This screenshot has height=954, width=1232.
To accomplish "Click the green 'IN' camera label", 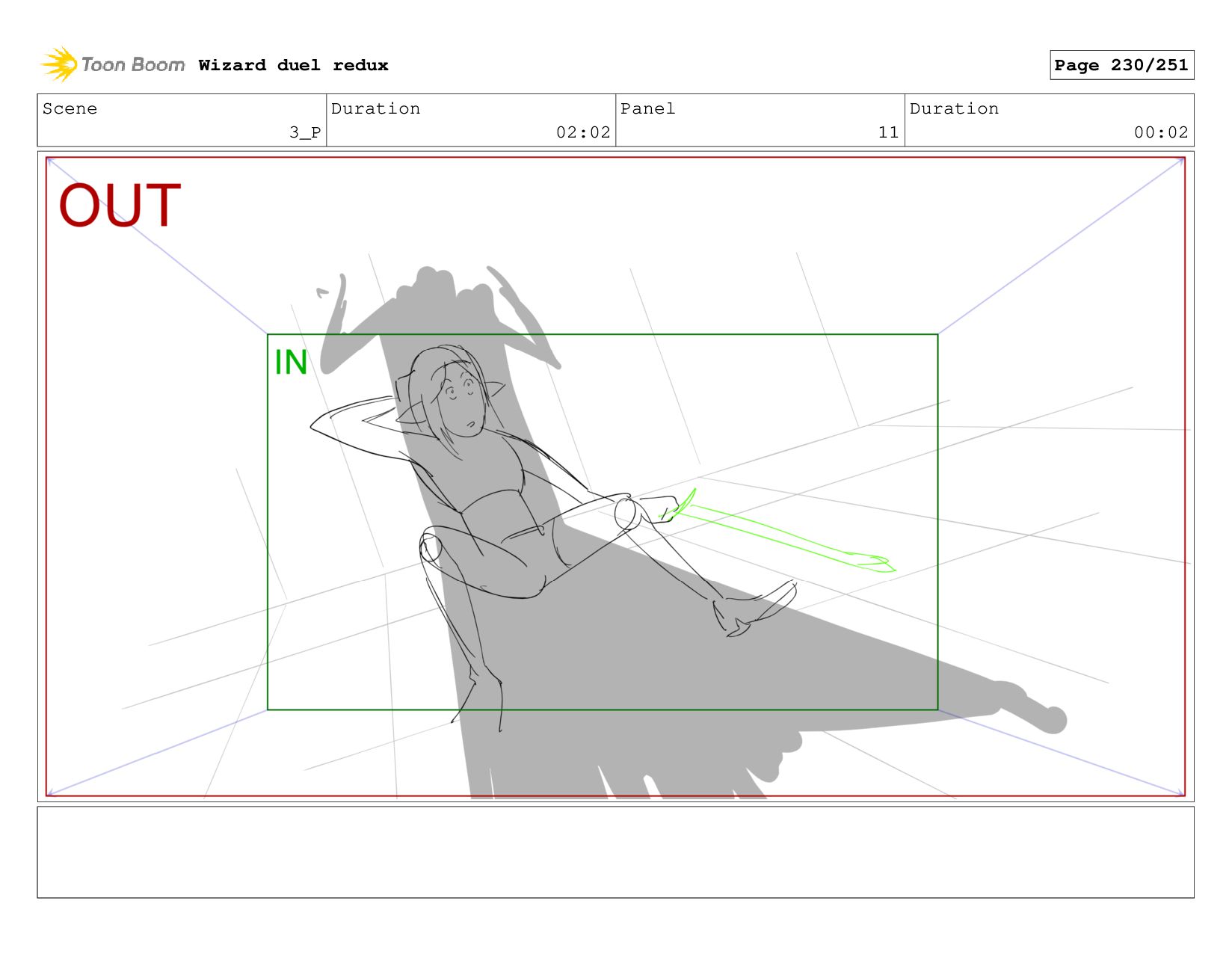I will point(291,363).
